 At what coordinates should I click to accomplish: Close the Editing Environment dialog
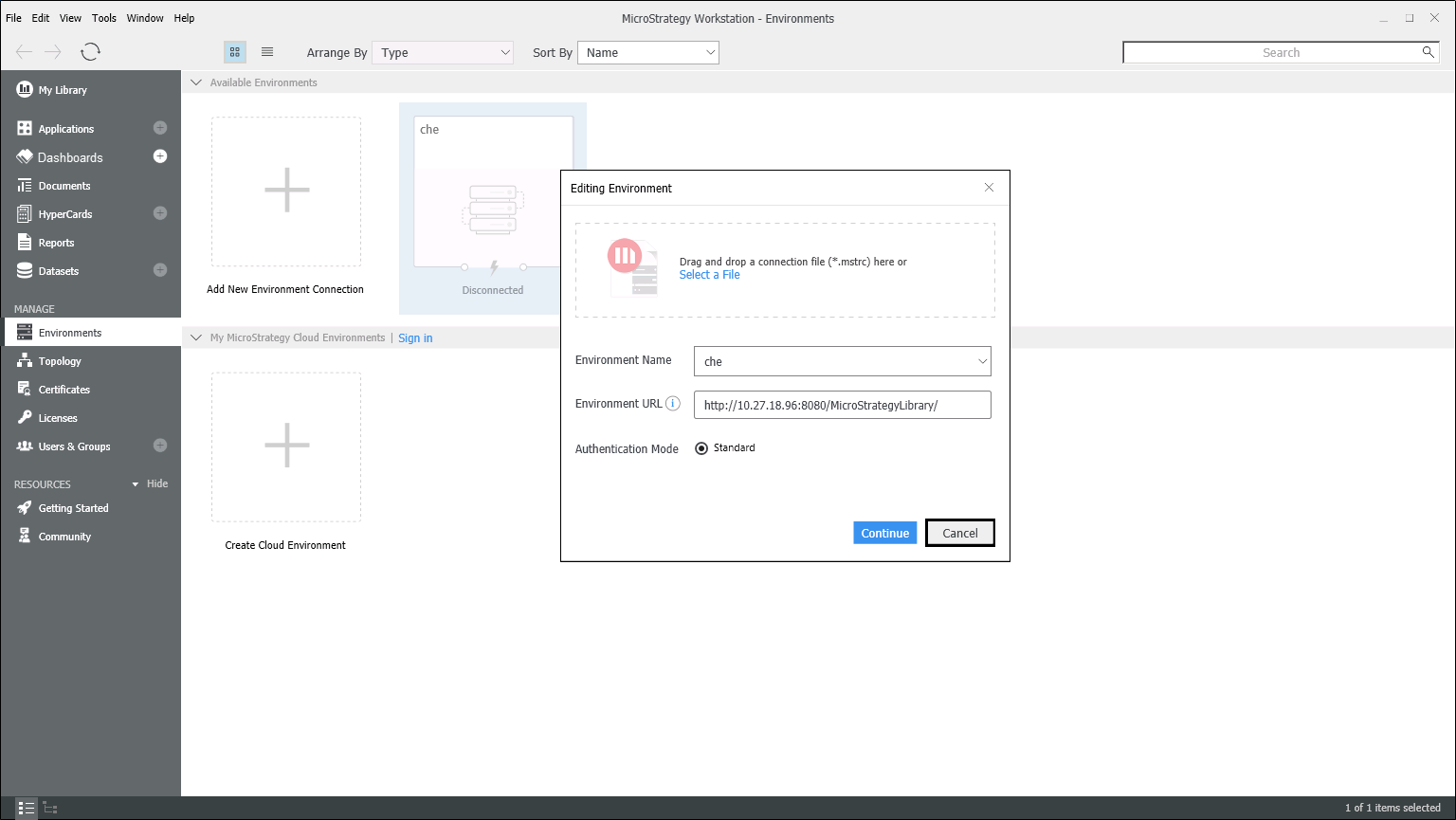coord(989,188)
